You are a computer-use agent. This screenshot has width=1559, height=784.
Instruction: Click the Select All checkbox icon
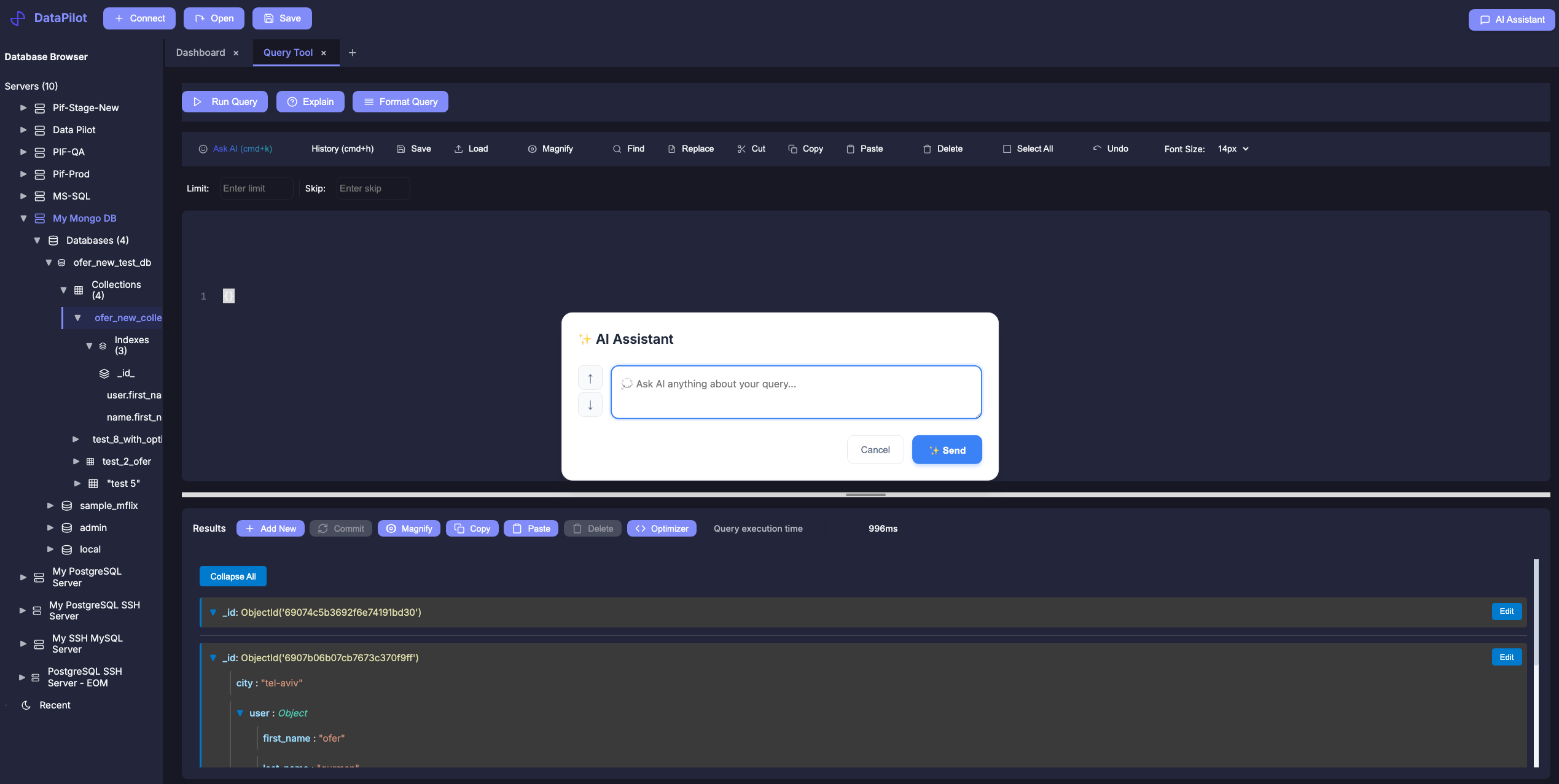1007,149
